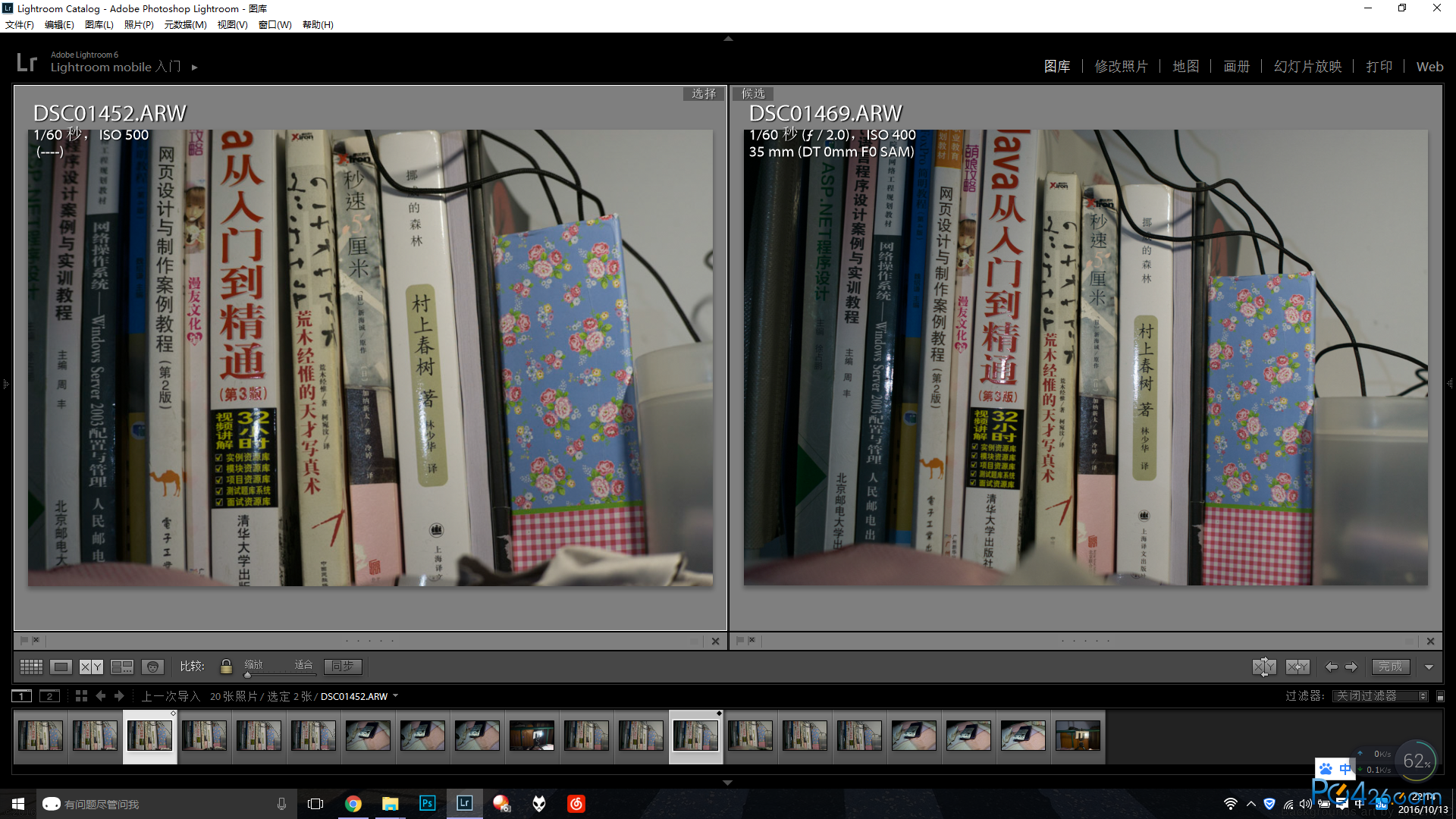1456x819 pixels.
Task: Flag the left Select photo as picked
Action: [24, 640]
